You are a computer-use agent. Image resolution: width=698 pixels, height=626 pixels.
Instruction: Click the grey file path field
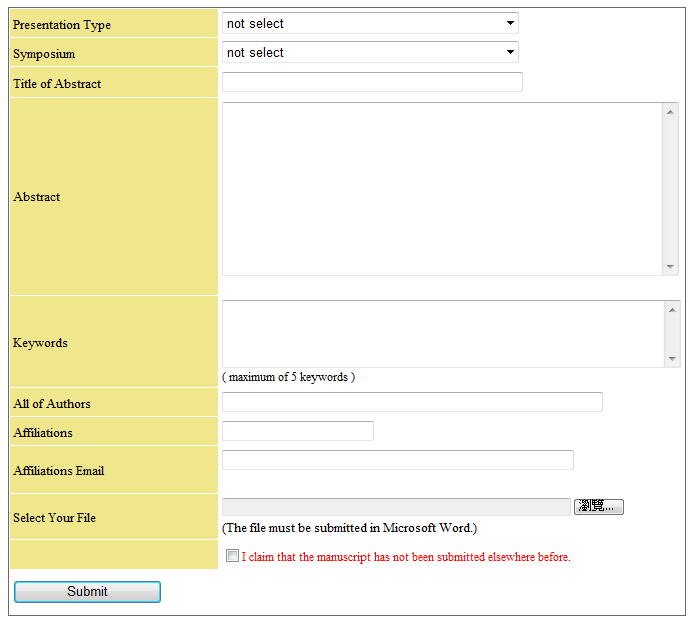click(395, 507)
